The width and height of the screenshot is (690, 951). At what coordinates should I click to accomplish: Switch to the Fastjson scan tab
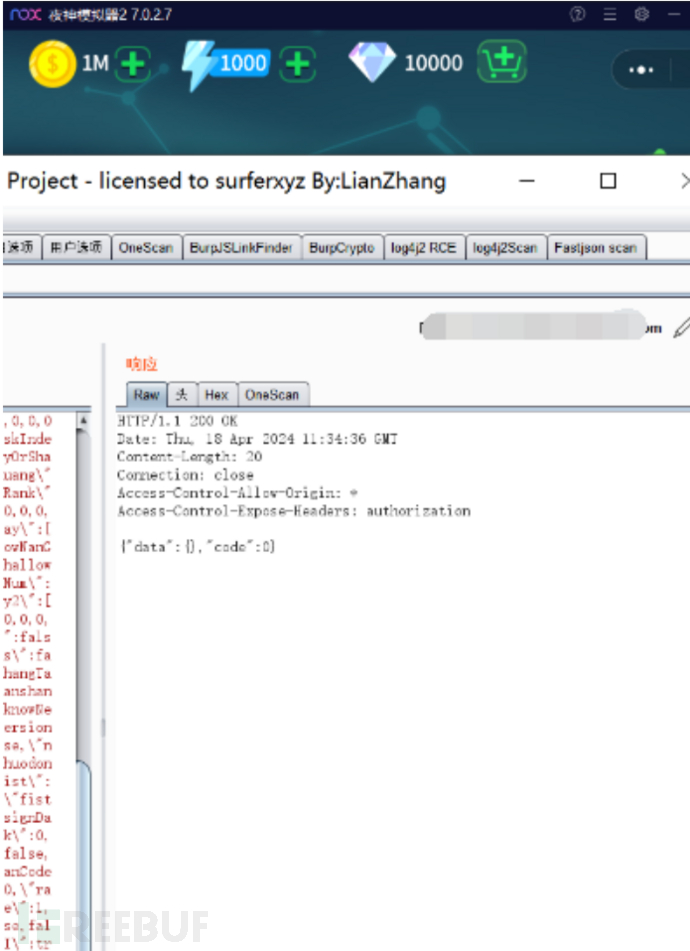[x=596, y=248]
